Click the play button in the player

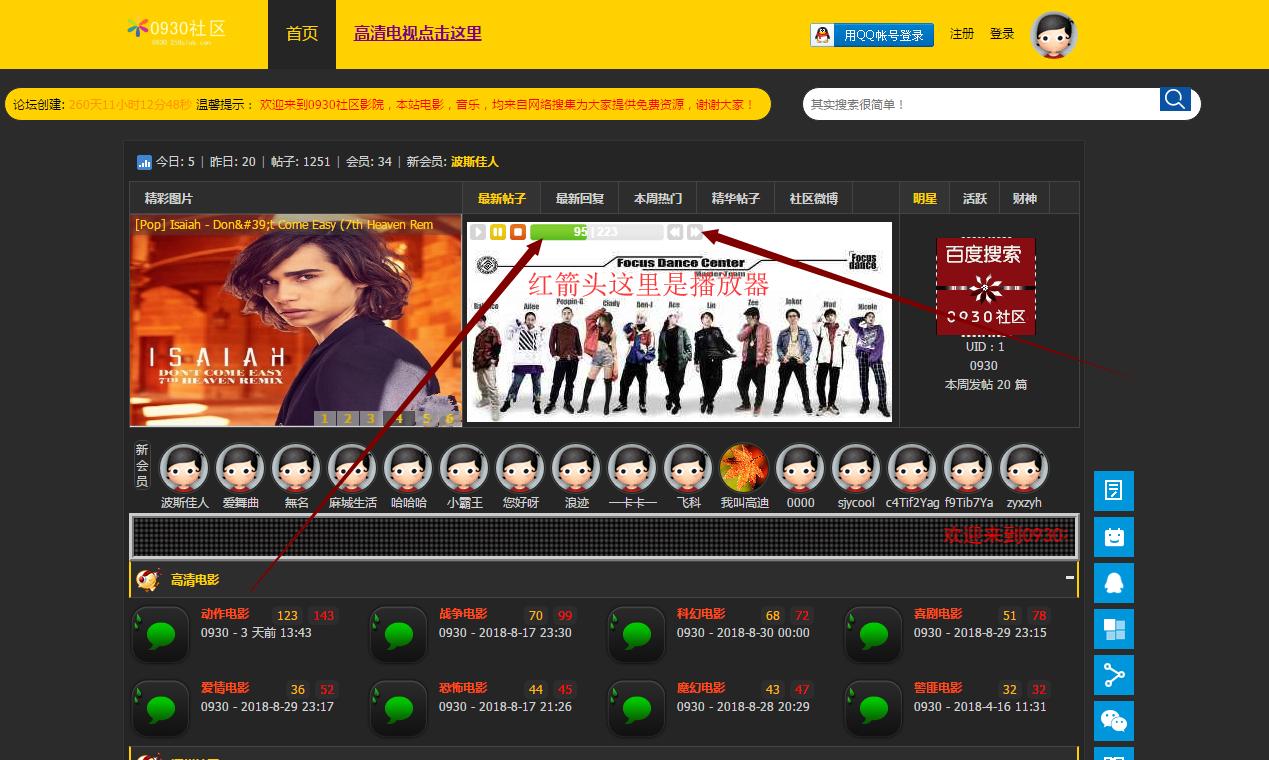click(478, 232)
